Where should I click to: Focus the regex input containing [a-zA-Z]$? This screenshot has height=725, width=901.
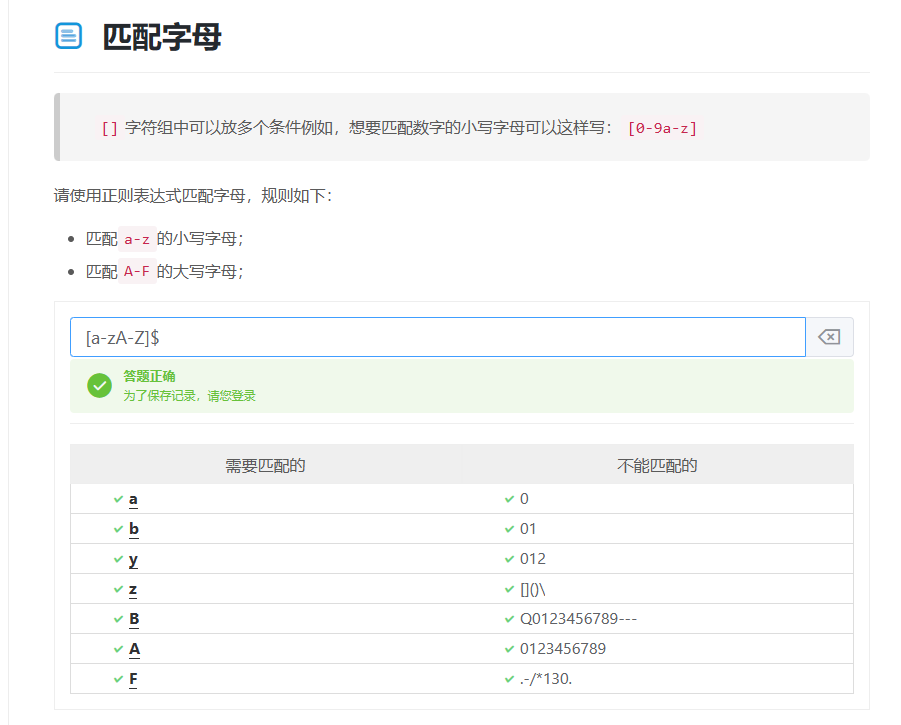click(437, 338)
